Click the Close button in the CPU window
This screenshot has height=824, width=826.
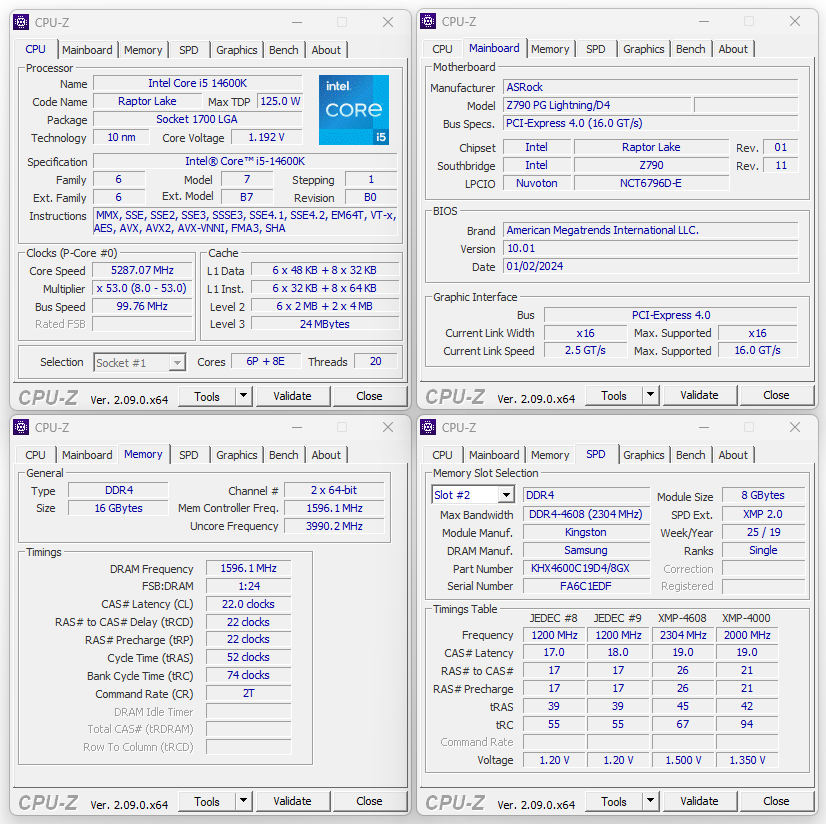coord(369,396)
